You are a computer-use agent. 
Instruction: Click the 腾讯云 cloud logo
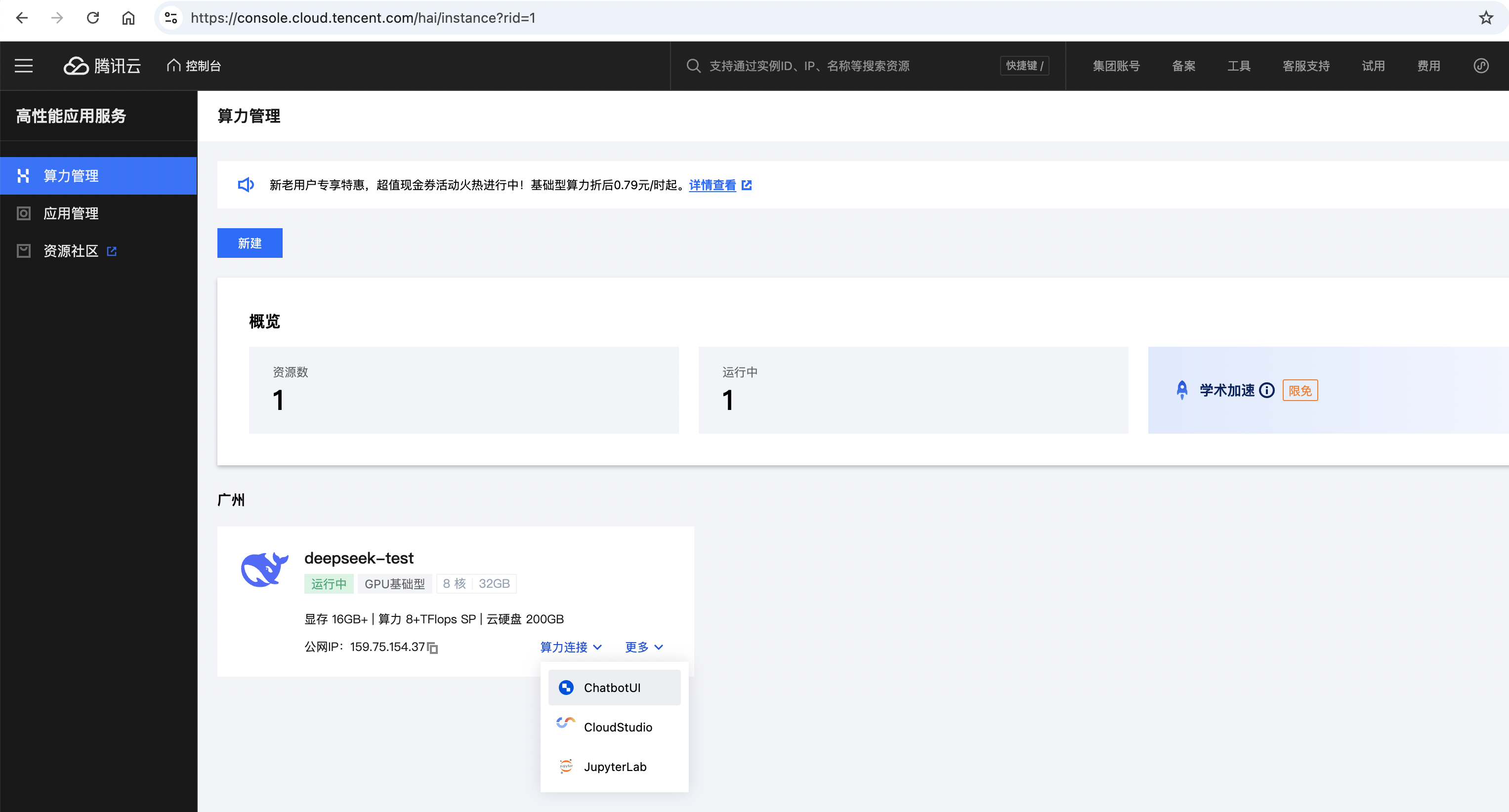(102, 66)
